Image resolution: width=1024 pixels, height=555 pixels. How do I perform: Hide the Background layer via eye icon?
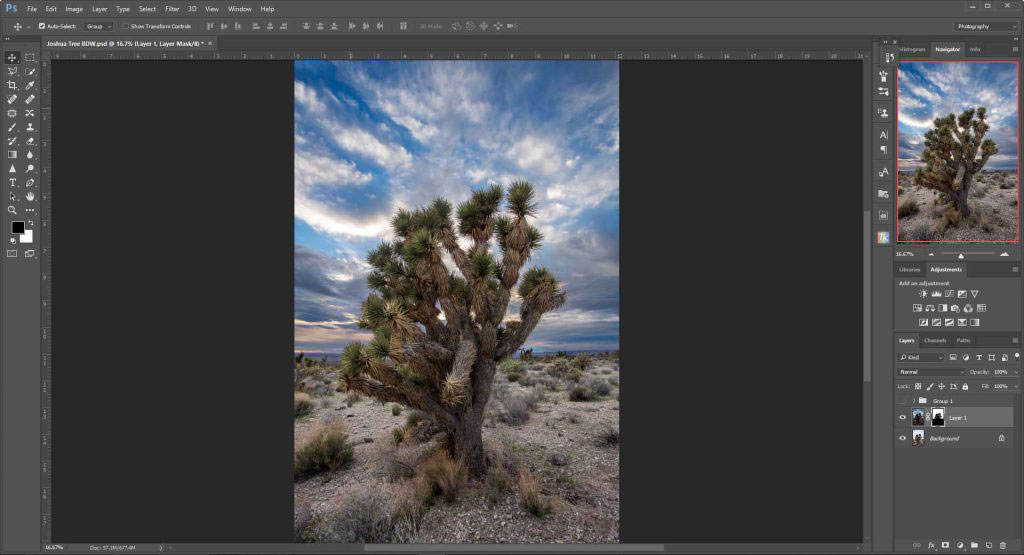tap(903, 438)
